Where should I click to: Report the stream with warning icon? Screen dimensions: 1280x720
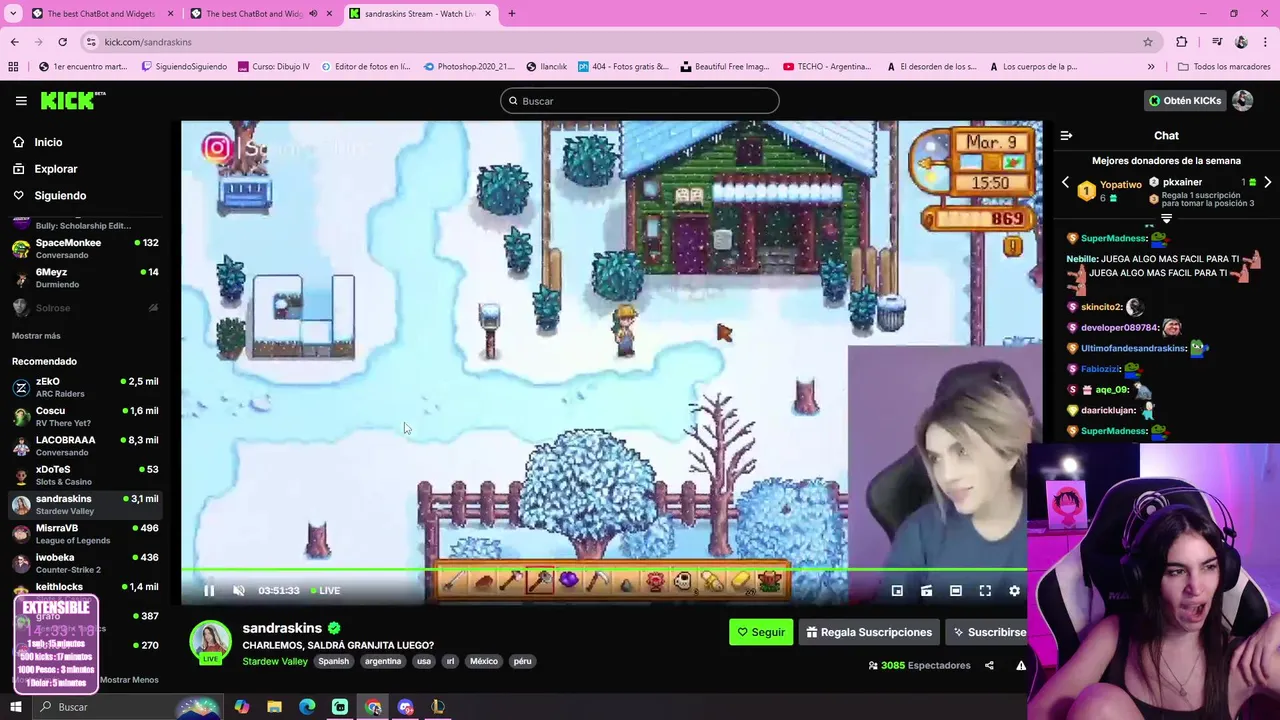point(1021,665)
